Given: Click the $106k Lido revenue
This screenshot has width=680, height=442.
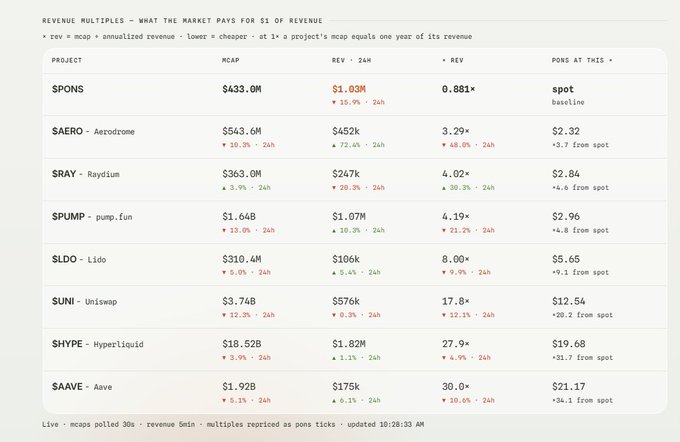Looking at the screenshot, I should pyautogui.click(x=346, y=259).
